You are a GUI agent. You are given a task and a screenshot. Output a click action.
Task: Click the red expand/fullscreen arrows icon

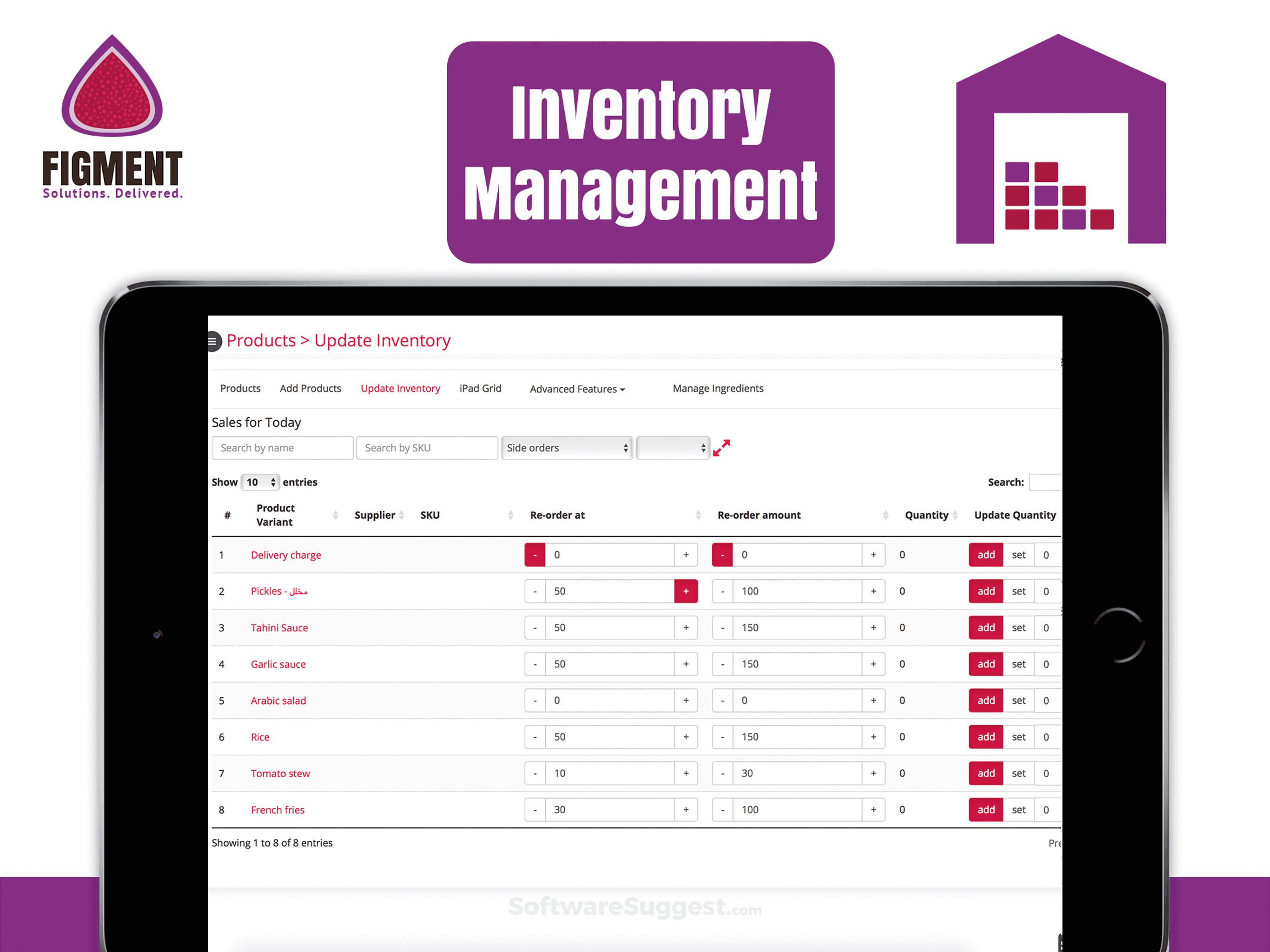(x=721, y=448)
